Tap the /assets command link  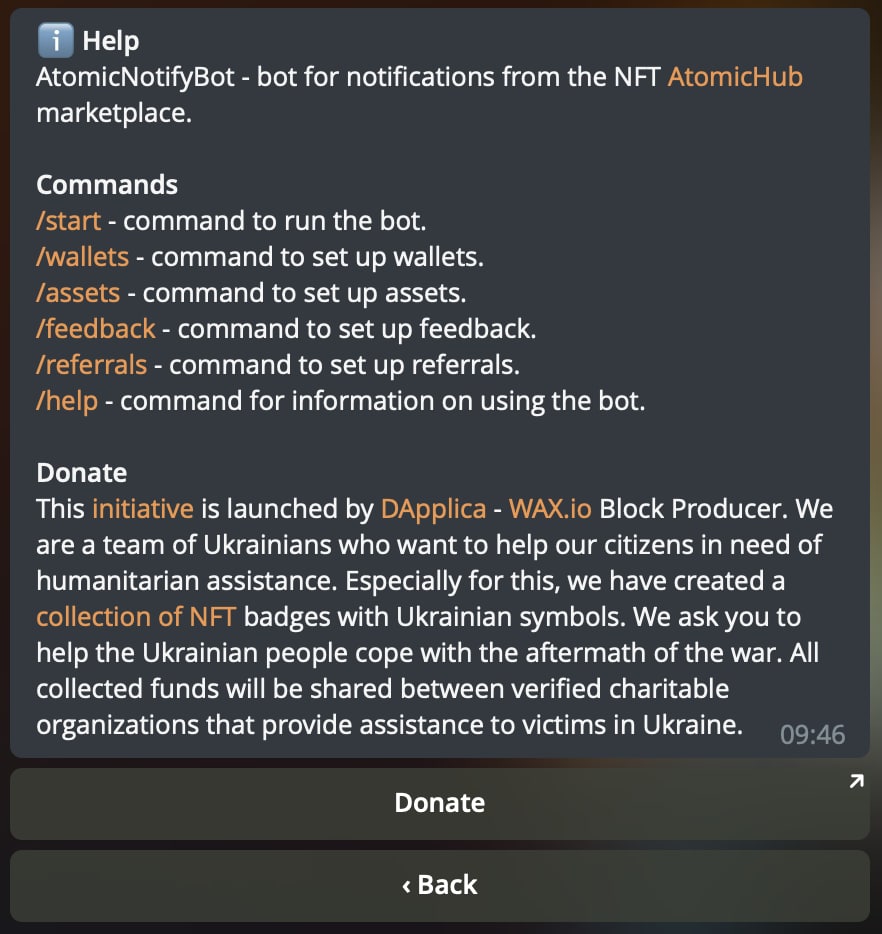78,293
